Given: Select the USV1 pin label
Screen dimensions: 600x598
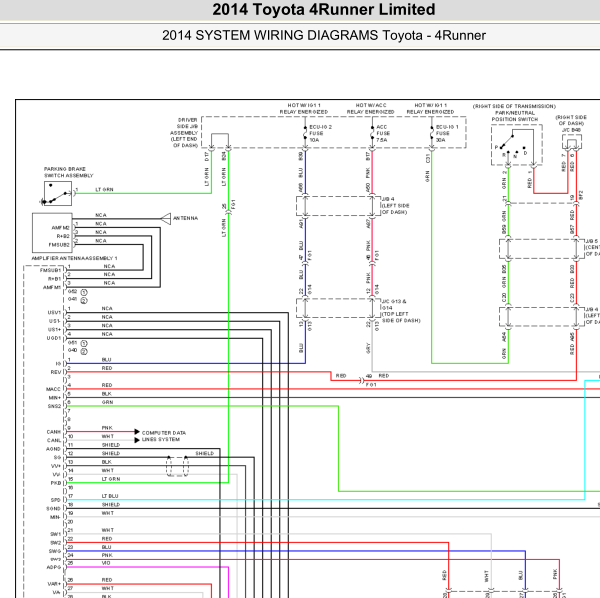Looking at the screenshot, I should point(54,313).
